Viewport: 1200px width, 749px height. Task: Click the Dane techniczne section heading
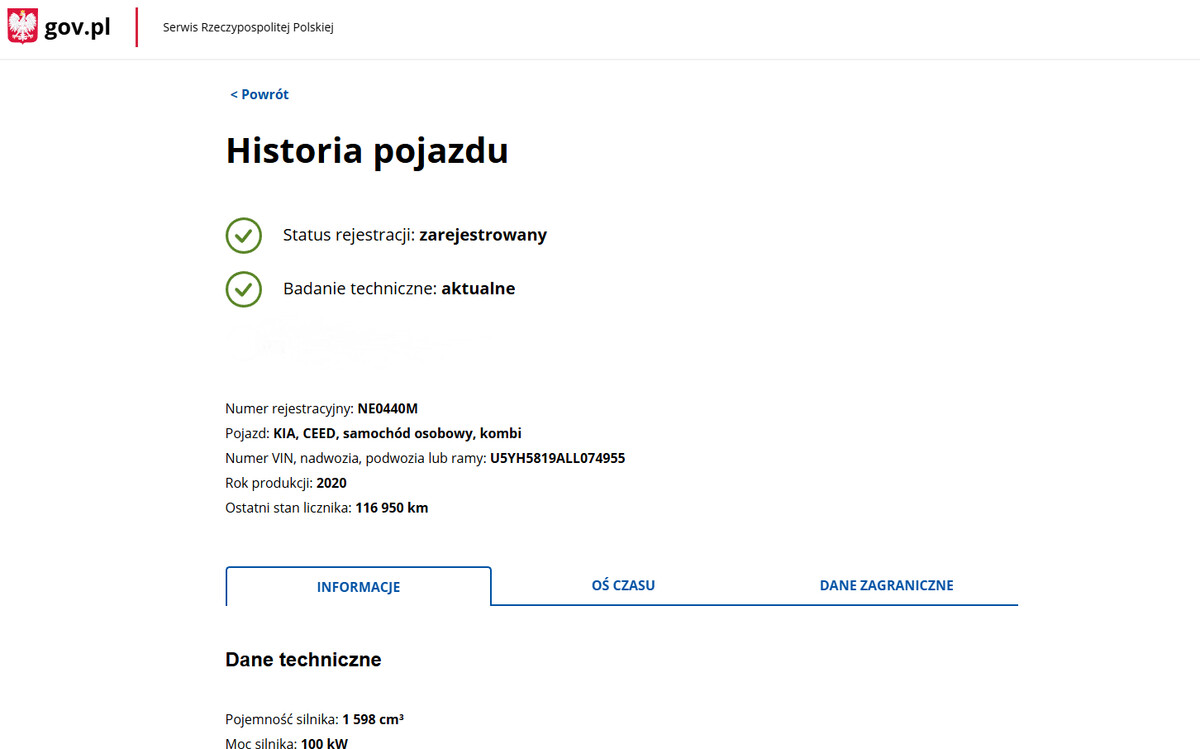[303, 660]
